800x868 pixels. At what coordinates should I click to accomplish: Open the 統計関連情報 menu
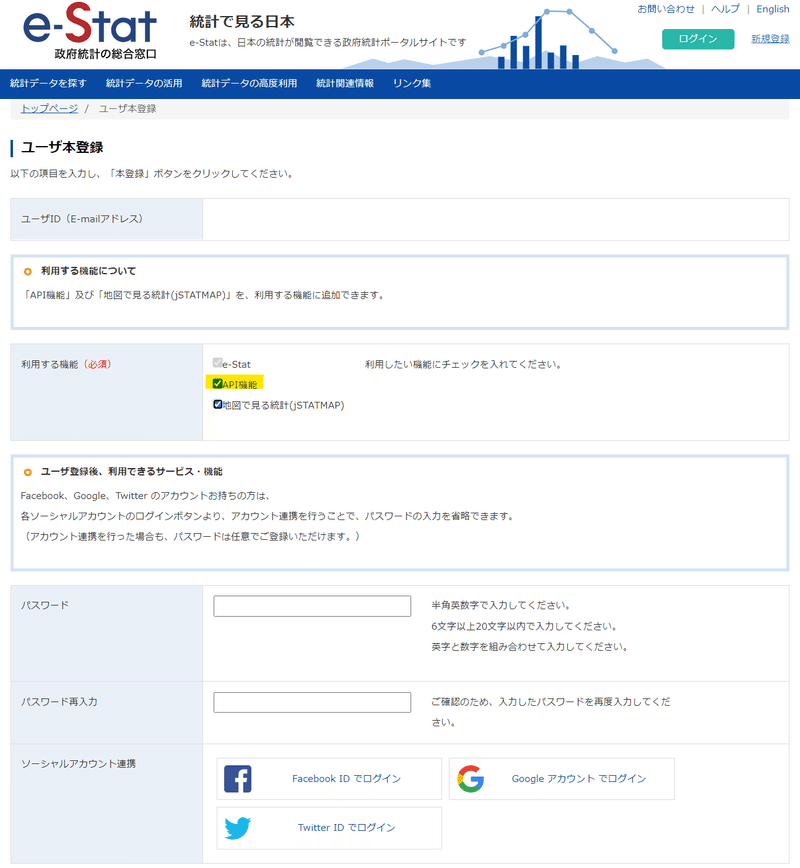pyautogui.click(x=343, y=85)
